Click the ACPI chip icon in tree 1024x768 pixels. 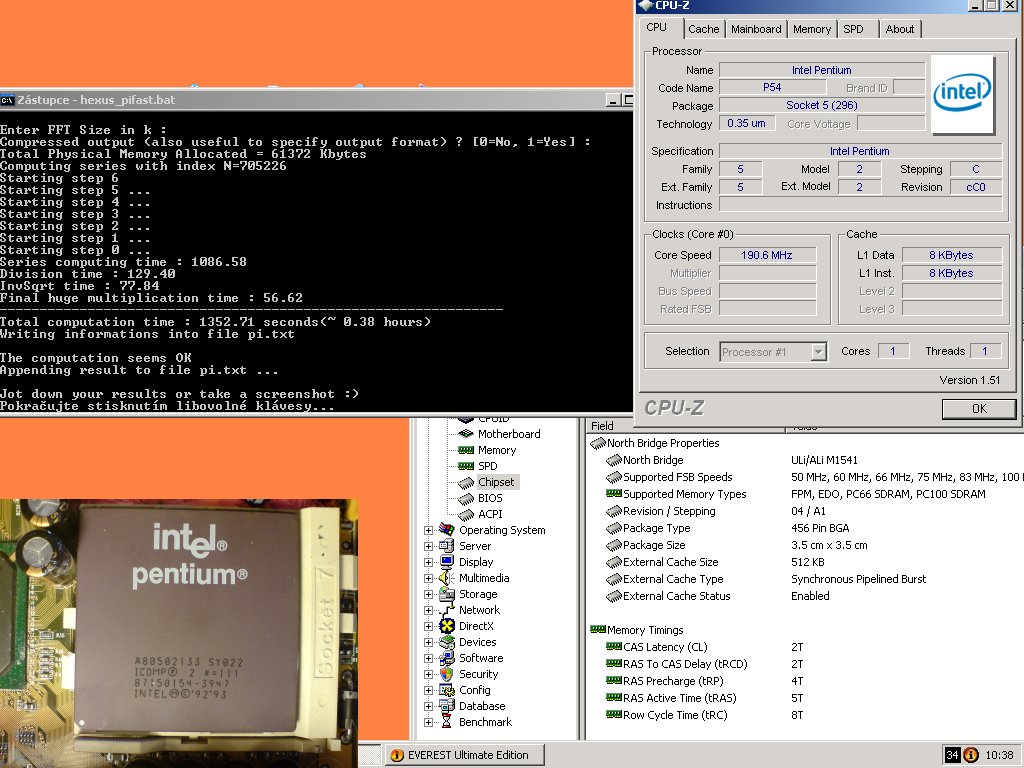pyautogui.click(x=466, y=515)
